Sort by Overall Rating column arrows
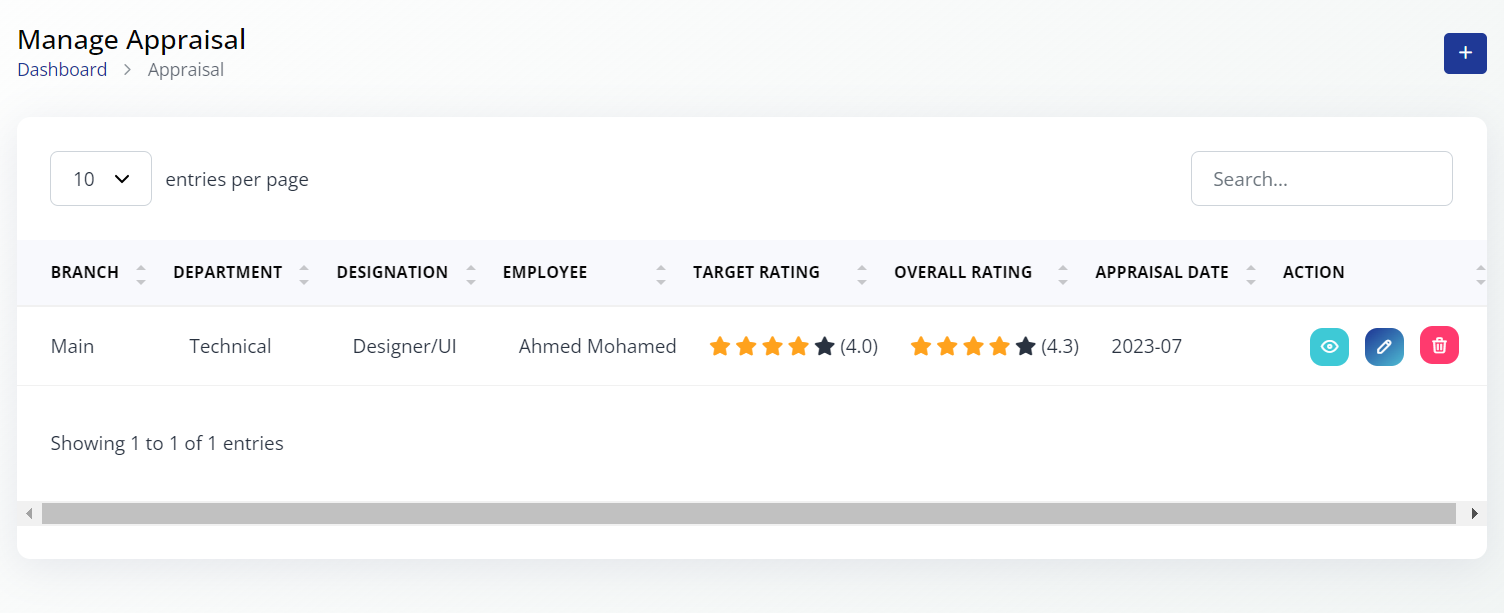1504x613 pixels. [x=1063, y=273]
